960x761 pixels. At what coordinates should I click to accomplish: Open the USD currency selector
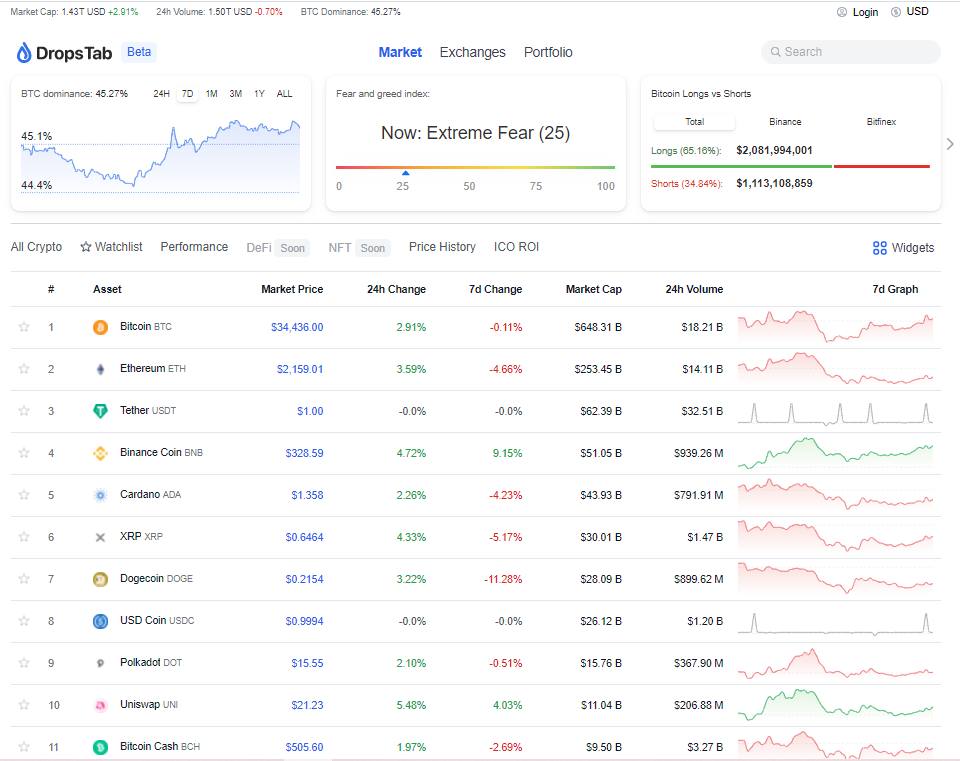click(910, 12)
